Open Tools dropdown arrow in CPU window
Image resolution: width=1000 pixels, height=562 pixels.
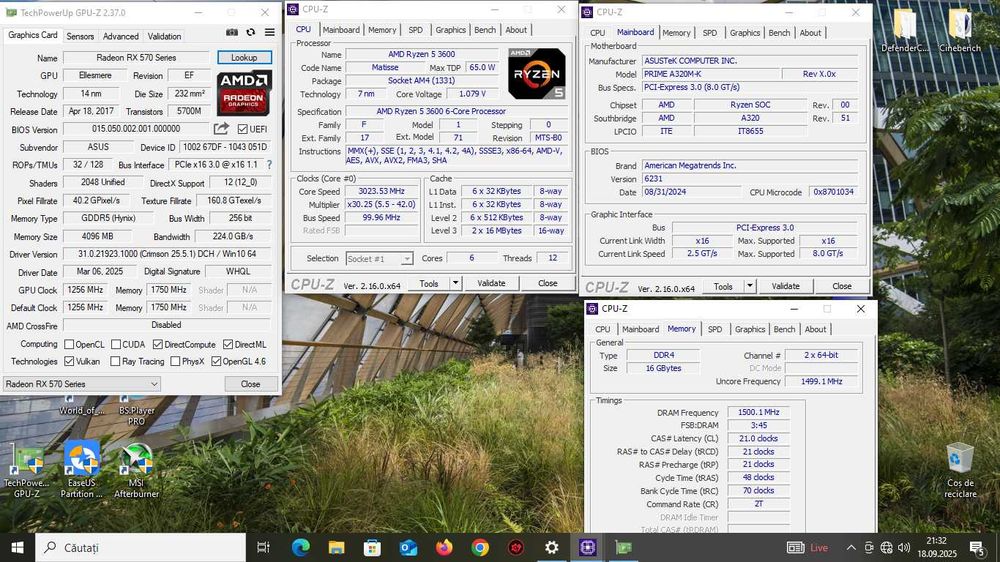click(455, 283)
